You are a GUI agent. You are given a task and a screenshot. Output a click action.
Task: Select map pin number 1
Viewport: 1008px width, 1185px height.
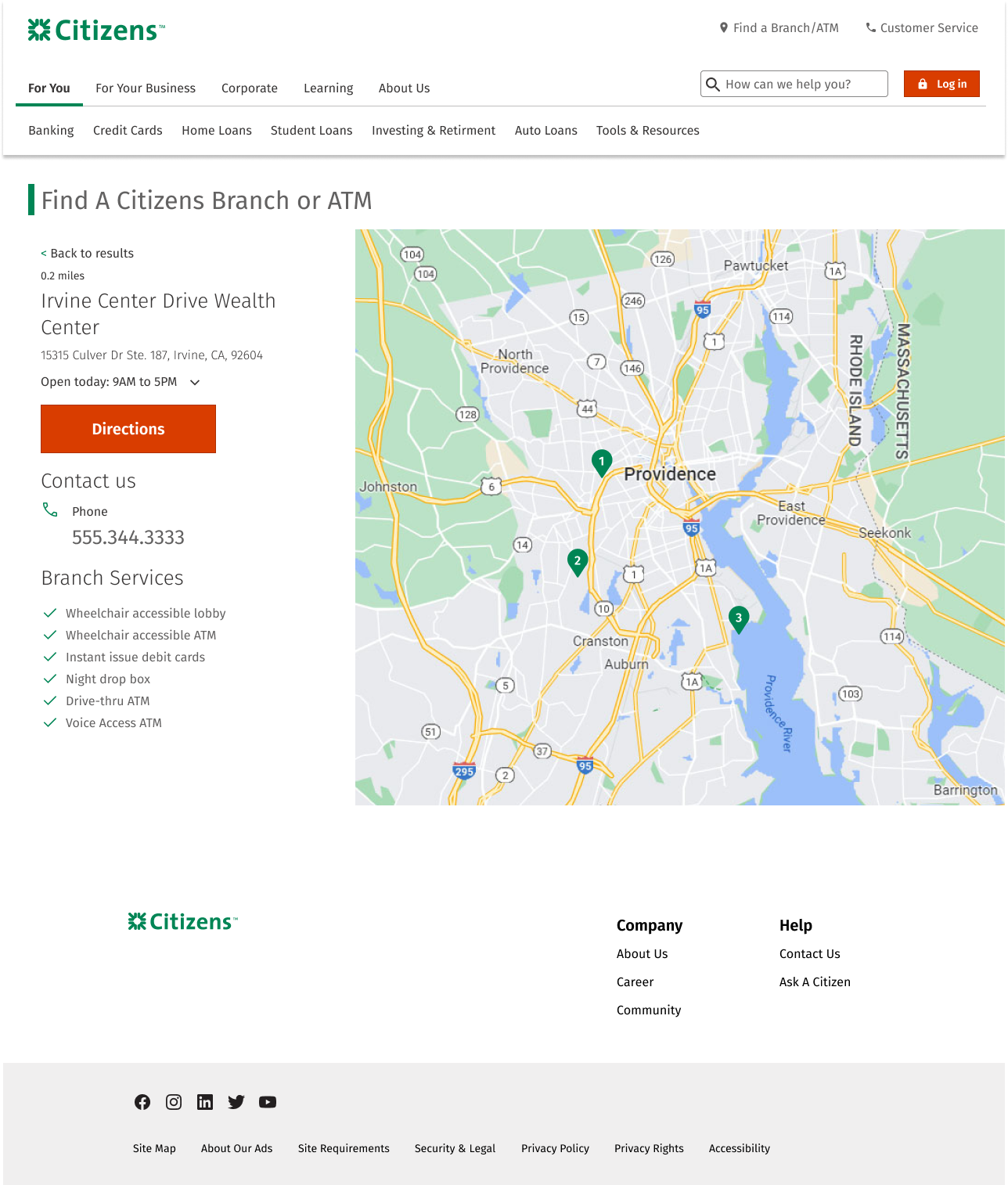[x=601, y=462]
